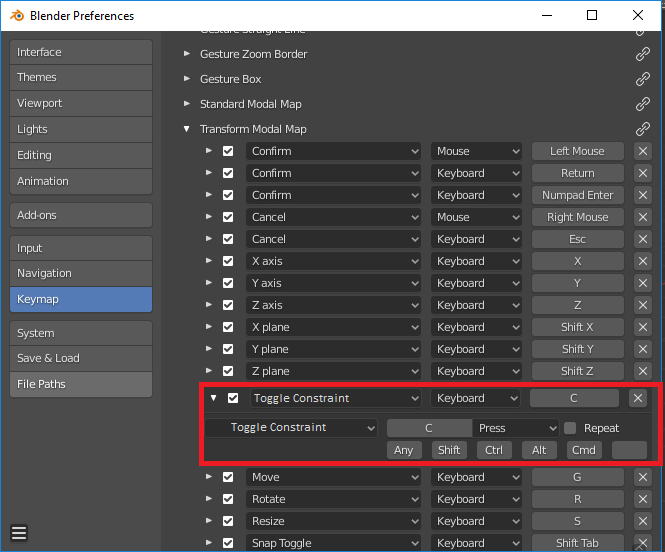Click the C key field in details
Viewport: 665px width, 552px height.
429,428
